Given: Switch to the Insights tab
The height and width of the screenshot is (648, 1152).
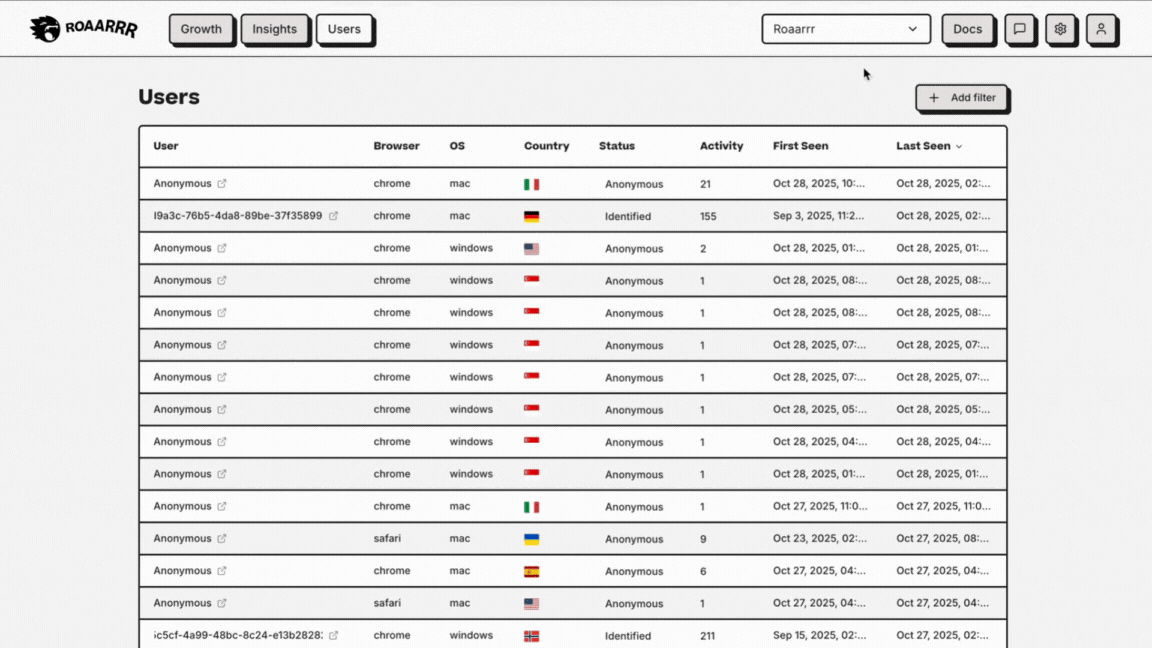Looking at the screenshot, I should (275, 29).
